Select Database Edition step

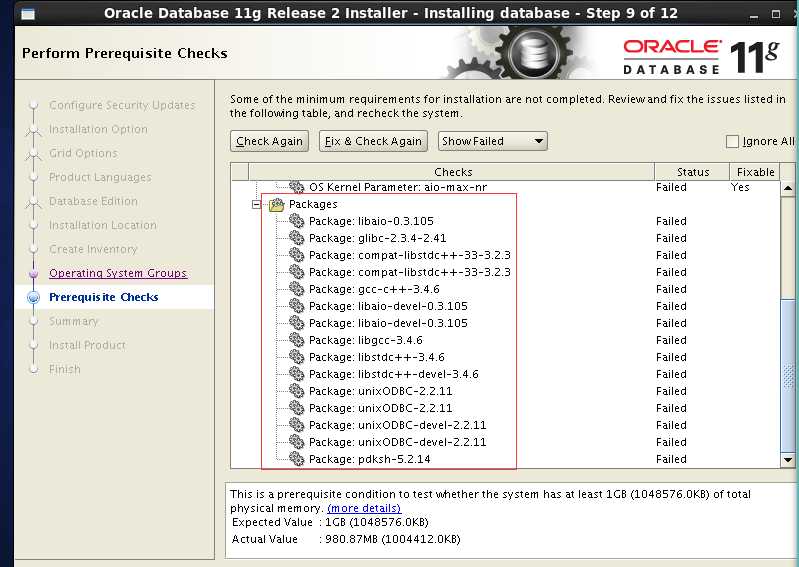[x=93, y=201]
